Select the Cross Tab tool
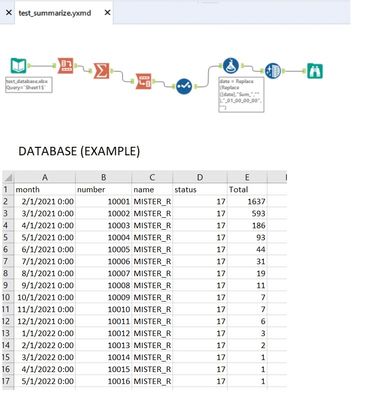375x400 pixels. click(x=144, y=81)
